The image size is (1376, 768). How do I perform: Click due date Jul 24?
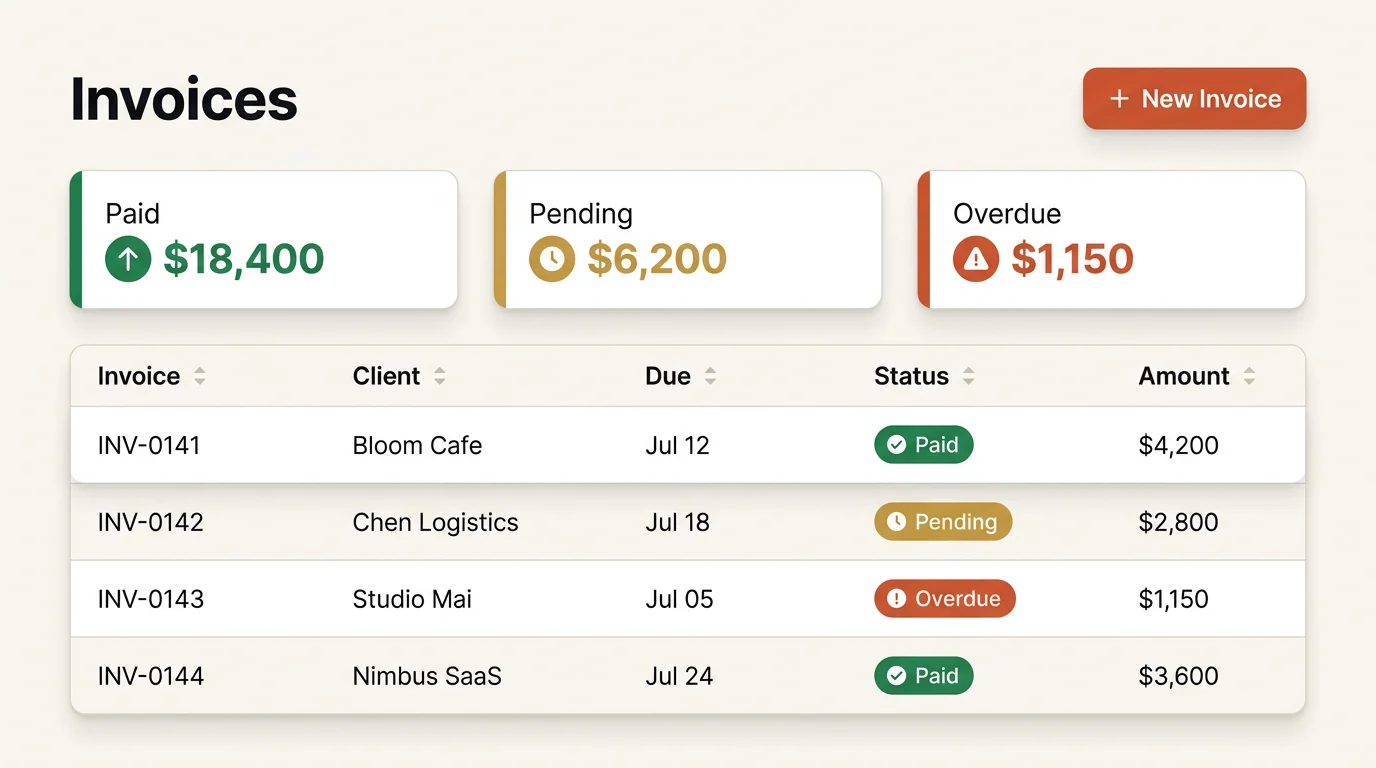coord(679,676)
